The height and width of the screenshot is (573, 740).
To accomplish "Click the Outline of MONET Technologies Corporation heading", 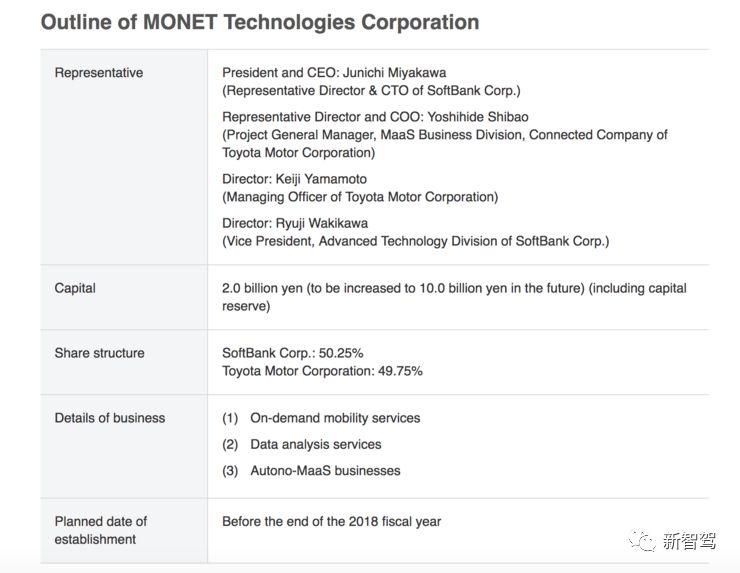I will pyautogui.click(x=259, y=22).
